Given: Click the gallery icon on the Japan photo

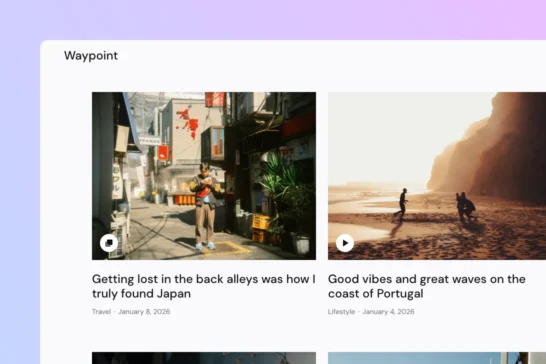Looking at the screenshot, I should [109, 243].
